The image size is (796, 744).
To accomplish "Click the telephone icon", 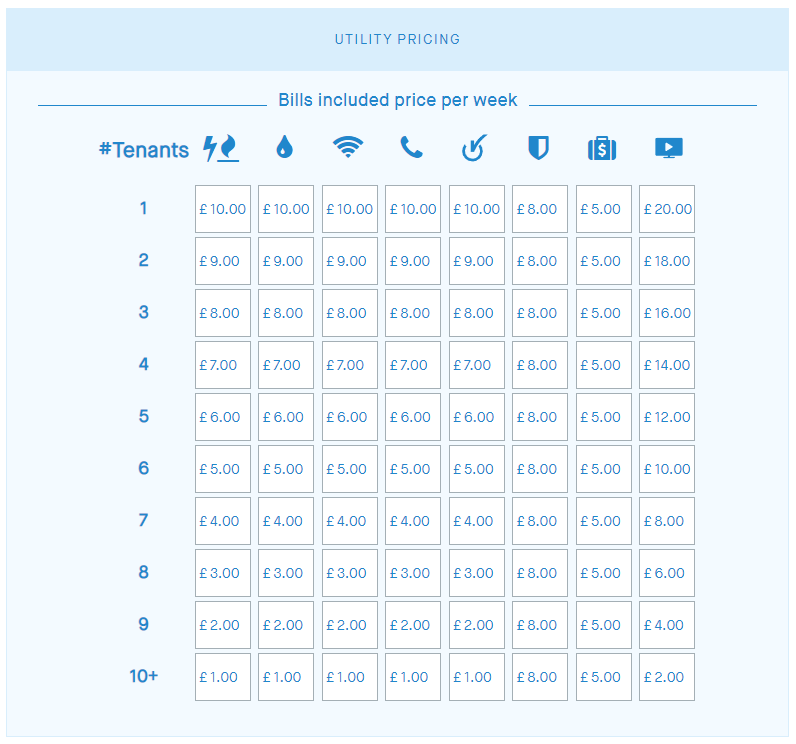I will [411, 149].
